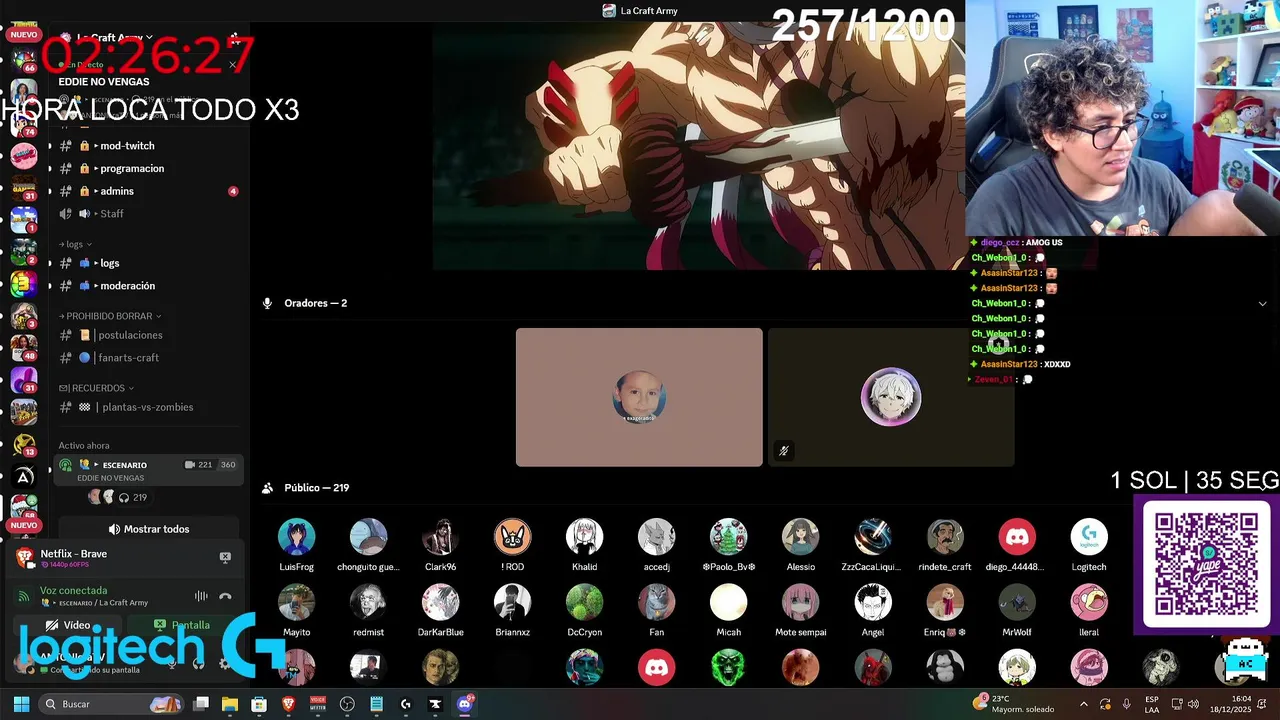Stop streaming Netflix - Brave screen share
This screenshot has width=1280, height=720.
tap(225, 557)
